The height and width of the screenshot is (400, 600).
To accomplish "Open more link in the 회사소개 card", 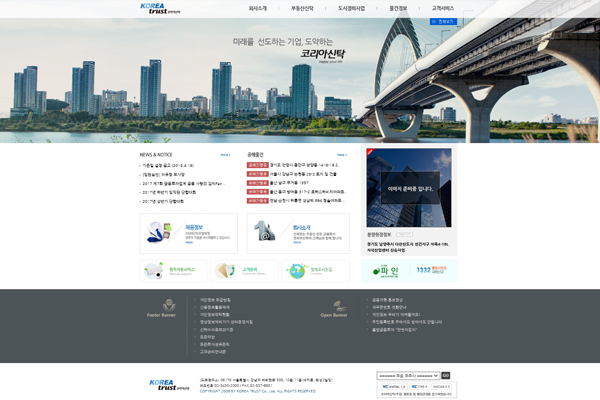I will coord(297,242).
